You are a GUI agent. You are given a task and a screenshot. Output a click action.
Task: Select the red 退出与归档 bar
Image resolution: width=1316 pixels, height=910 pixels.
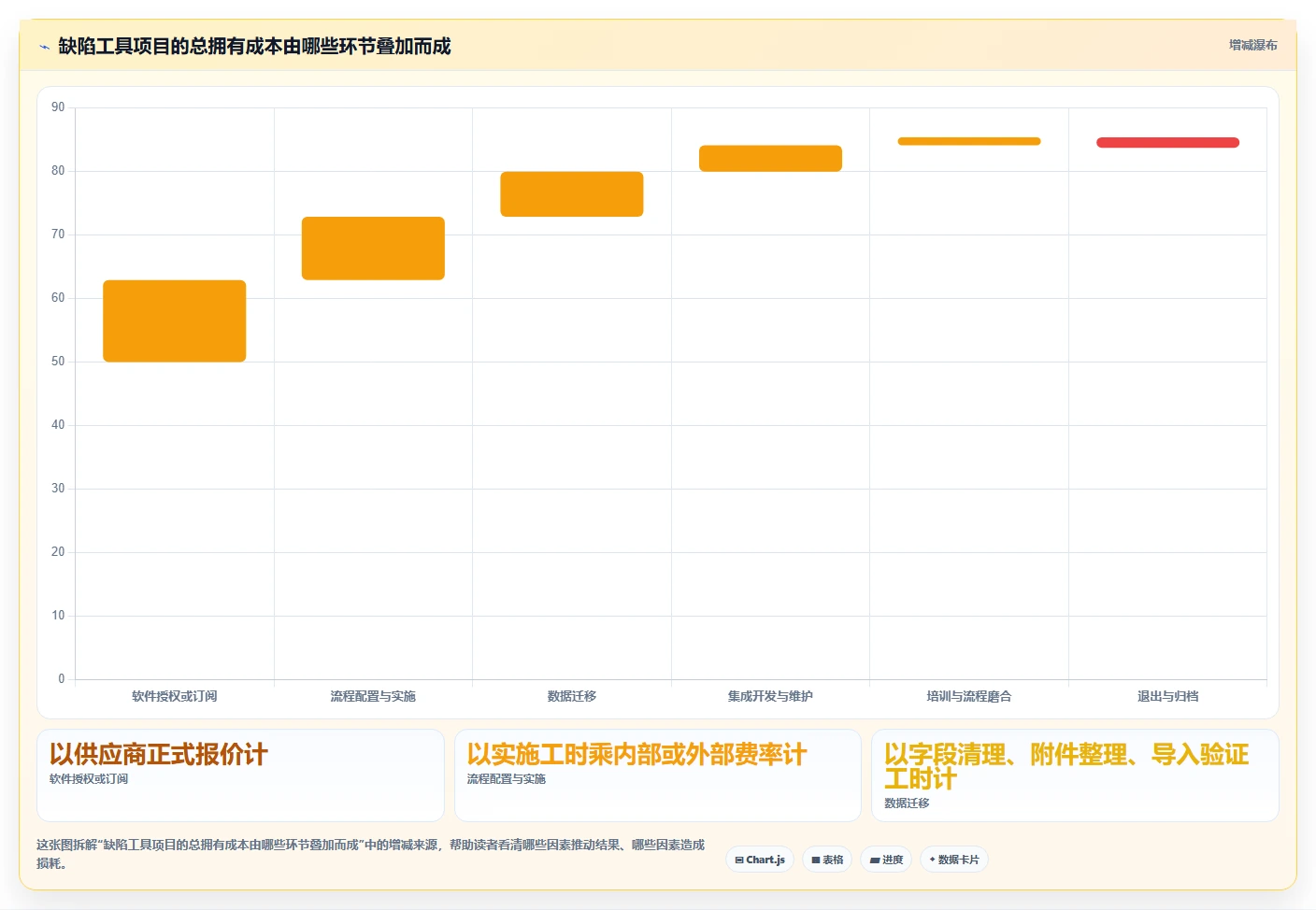pos(1167,143)
